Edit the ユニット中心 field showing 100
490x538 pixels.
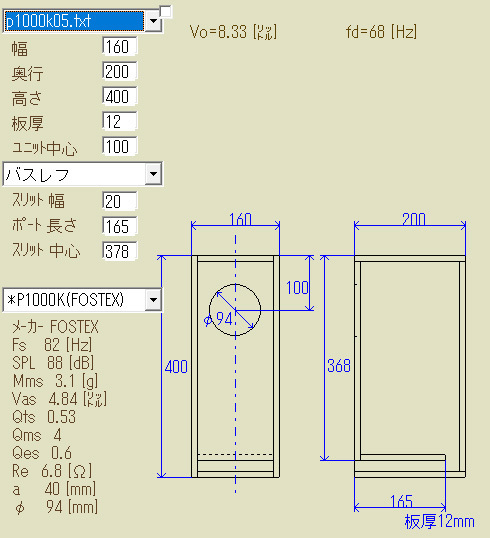[120, 147]
